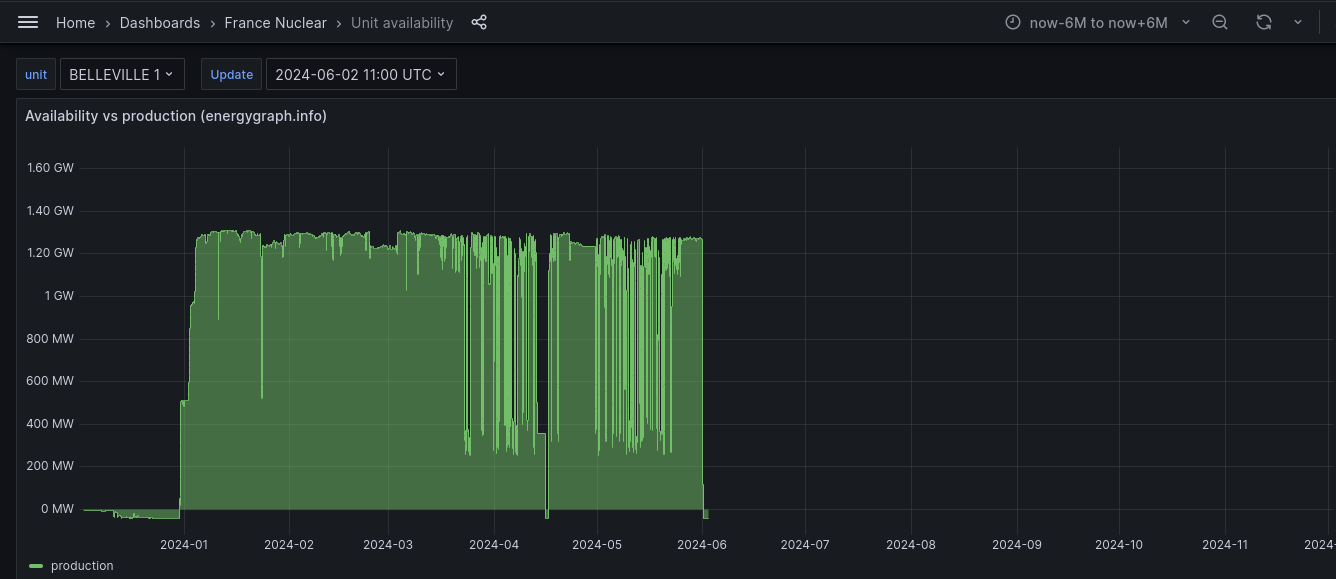Refresh the dashboard
This screenshot has height=579, width=1336.
click(x=1264, y=22)
